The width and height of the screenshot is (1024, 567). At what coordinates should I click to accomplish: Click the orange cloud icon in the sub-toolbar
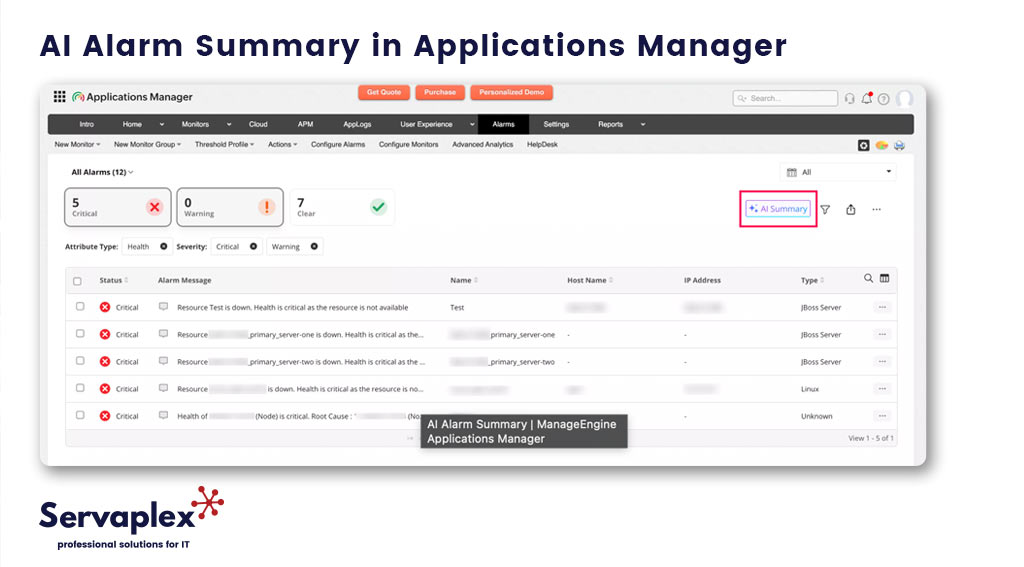point(882,145)
